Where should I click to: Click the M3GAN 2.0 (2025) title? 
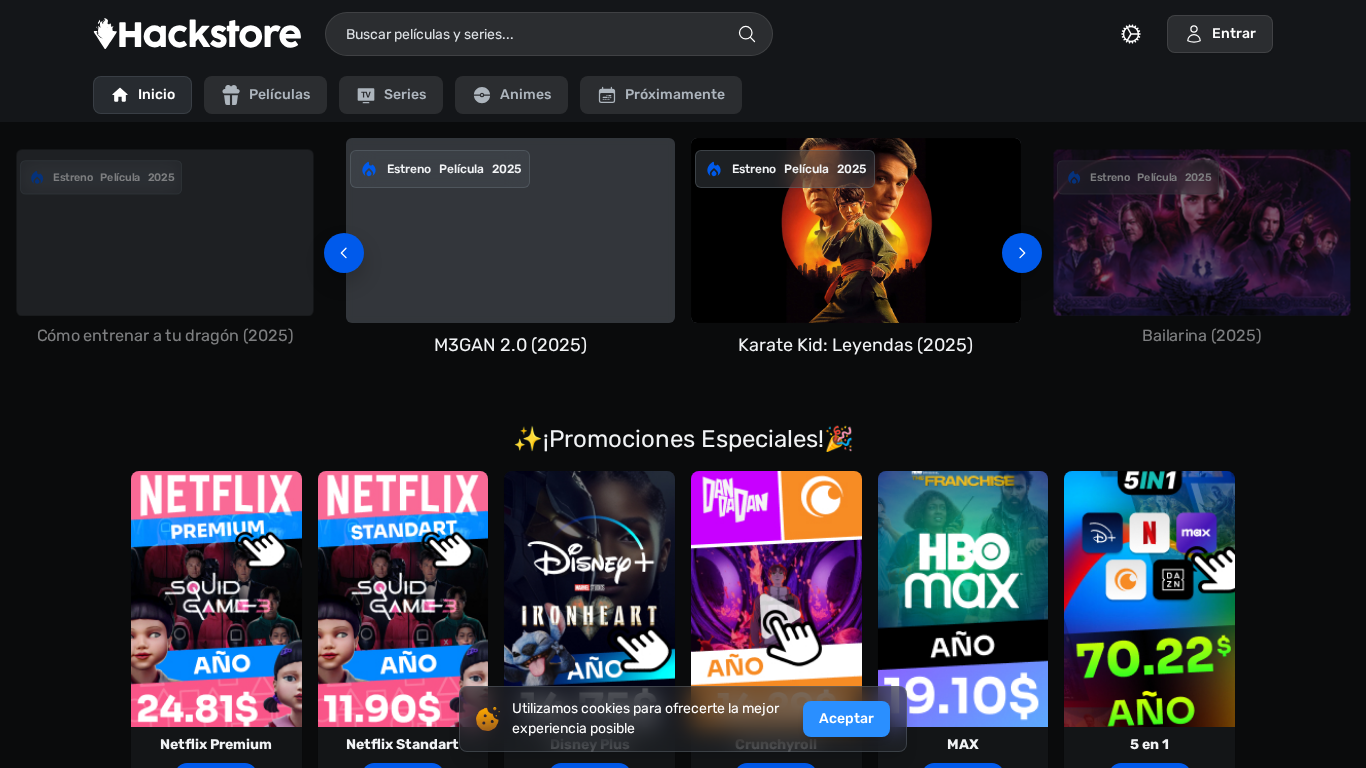(510, 345)
